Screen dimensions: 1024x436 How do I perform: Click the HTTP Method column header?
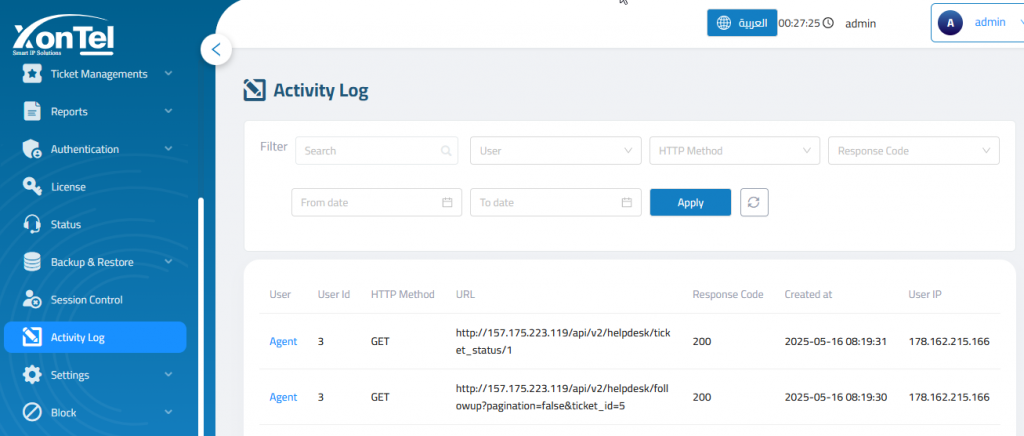pyautogui.click(x=402, y=294)
